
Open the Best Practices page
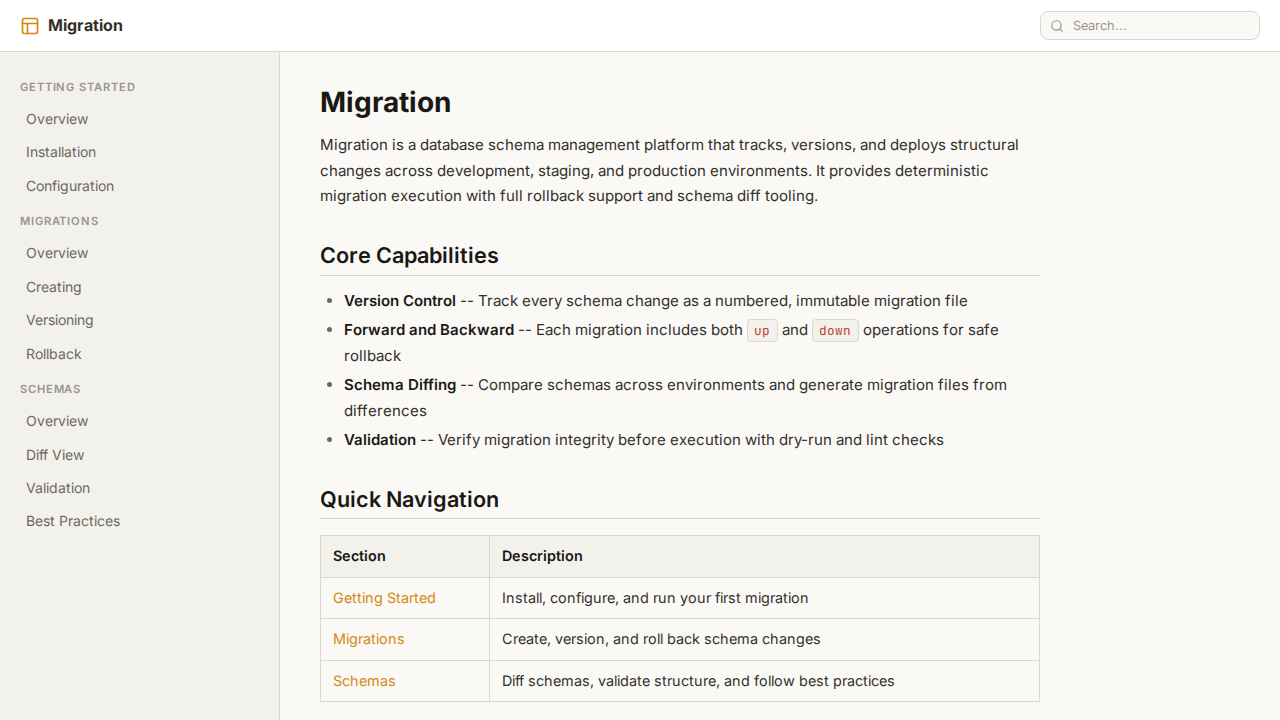(x=73, y=521)
